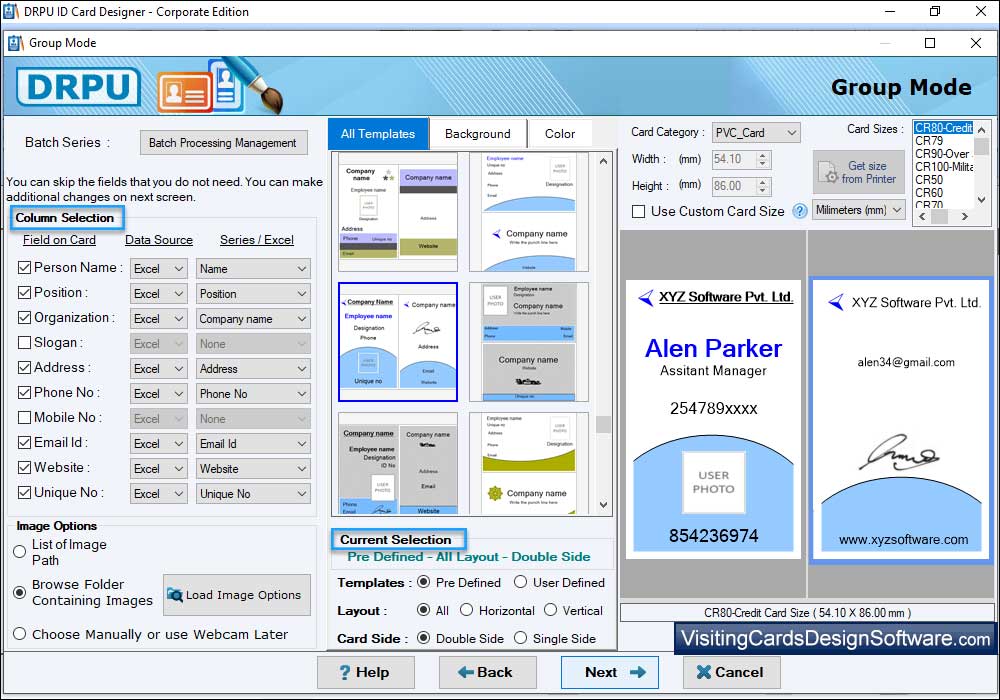Open the Email Id series dropdown
Screen dimensions: 1000x700
click(253, 444)
